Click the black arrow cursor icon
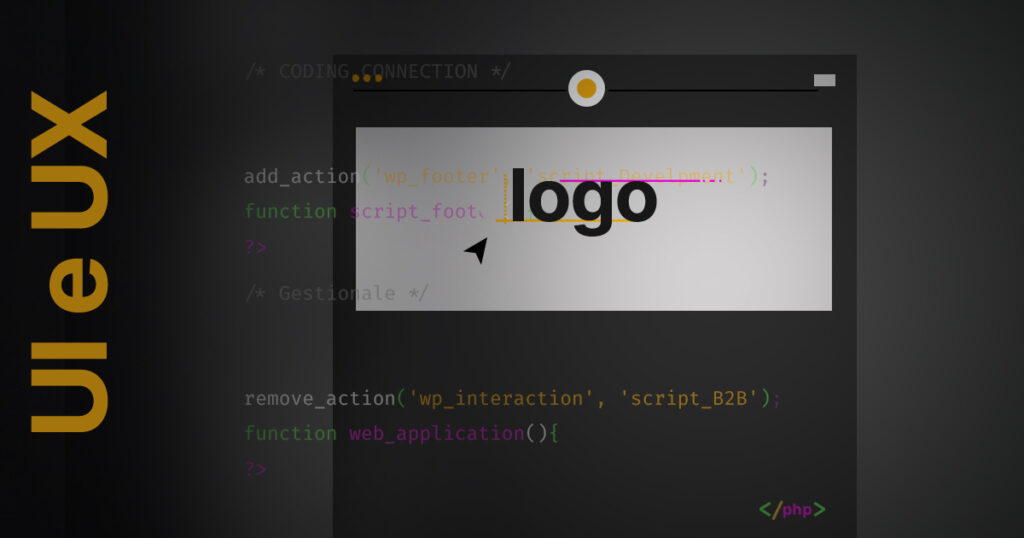 (477, 250)
